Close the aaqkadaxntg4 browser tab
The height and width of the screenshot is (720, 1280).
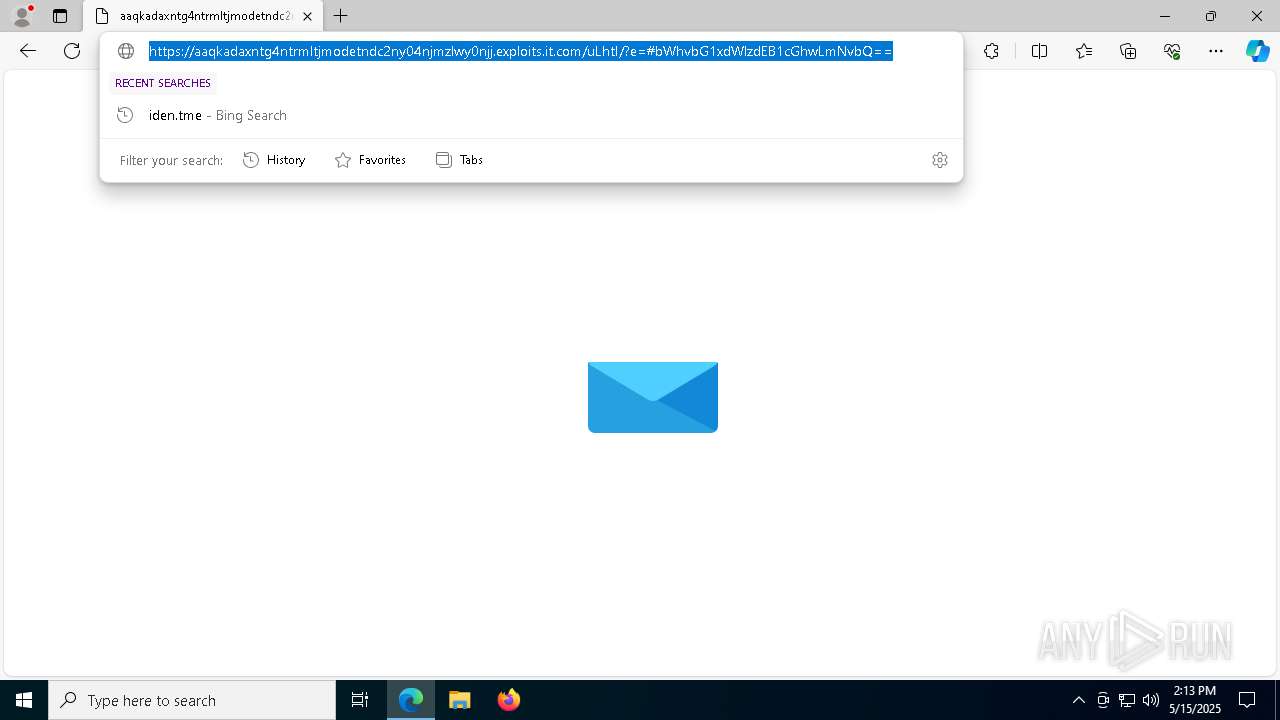tap(307, 16)
